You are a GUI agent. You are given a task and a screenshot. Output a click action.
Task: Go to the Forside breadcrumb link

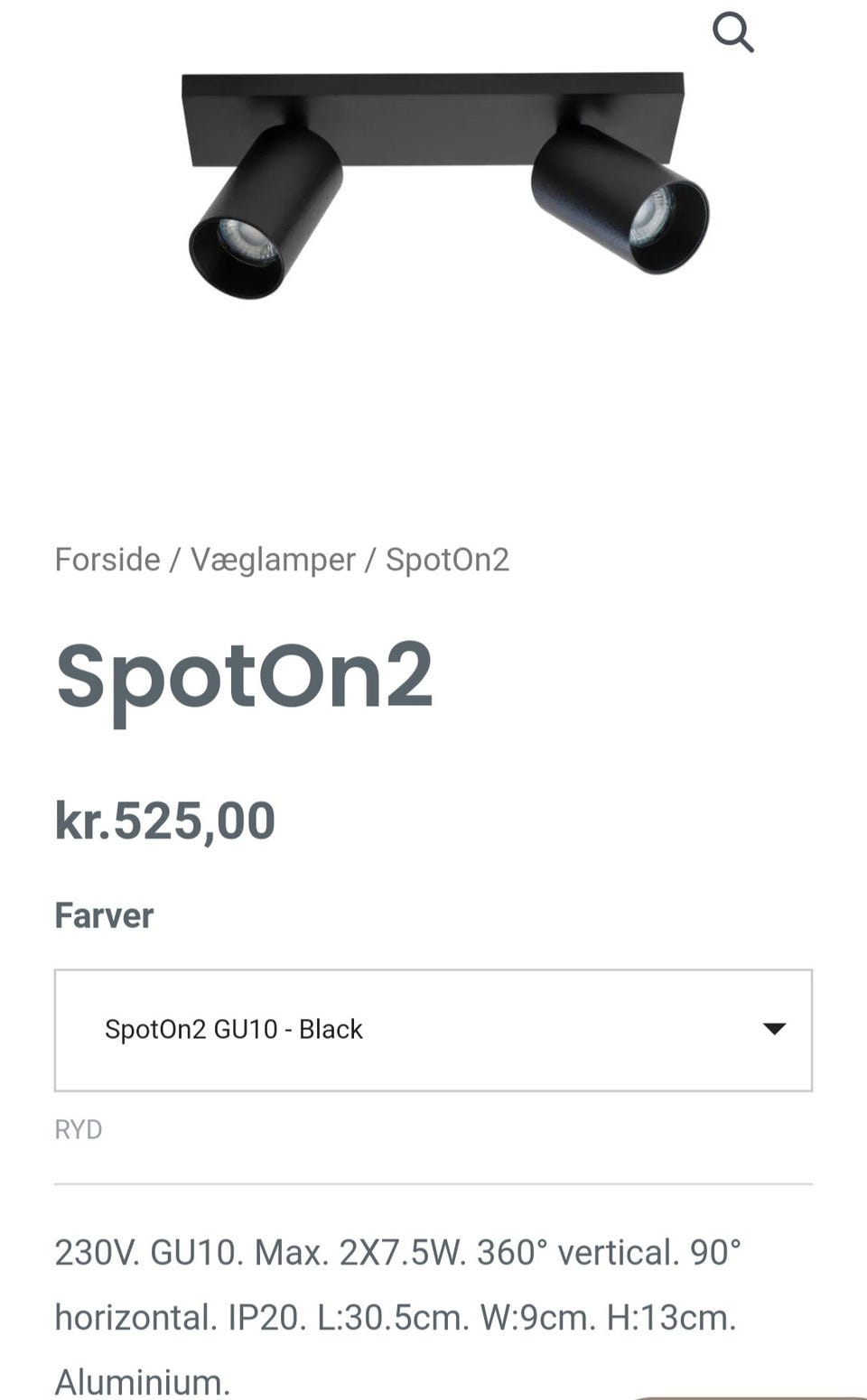(107, 560)
